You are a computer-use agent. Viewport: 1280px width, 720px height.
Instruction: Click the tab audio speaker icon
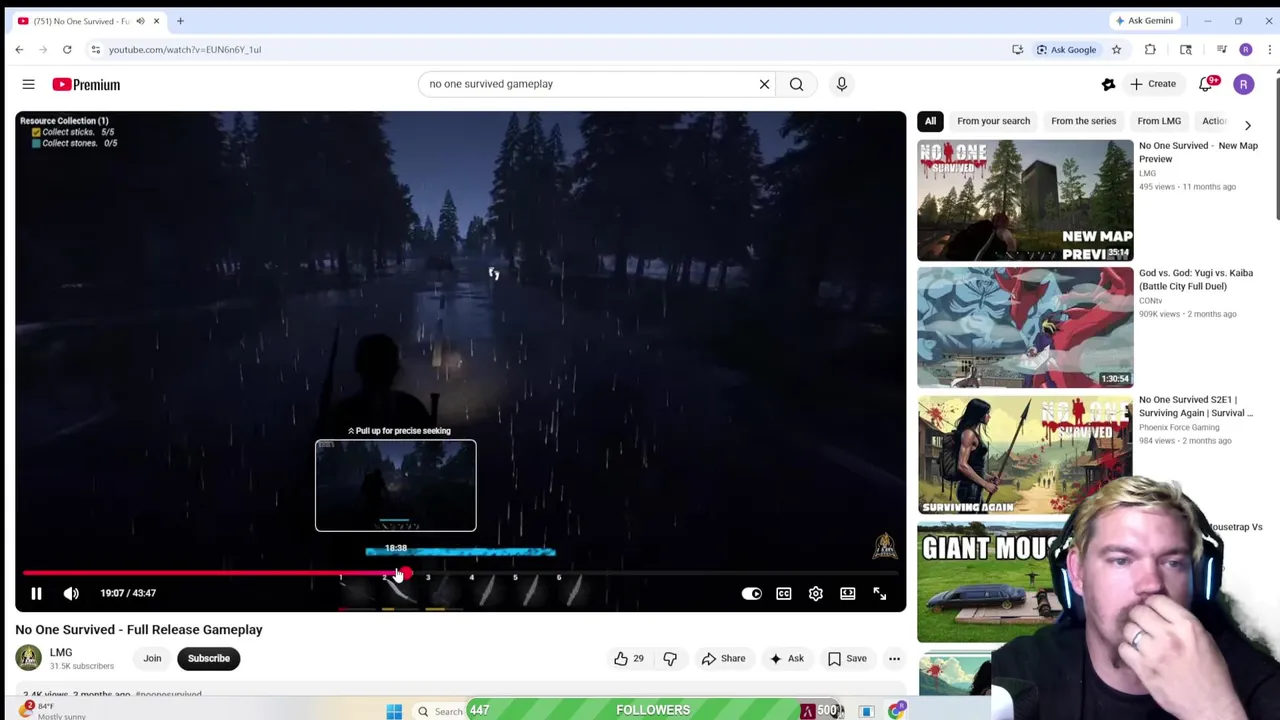click(x=140, y=21)
